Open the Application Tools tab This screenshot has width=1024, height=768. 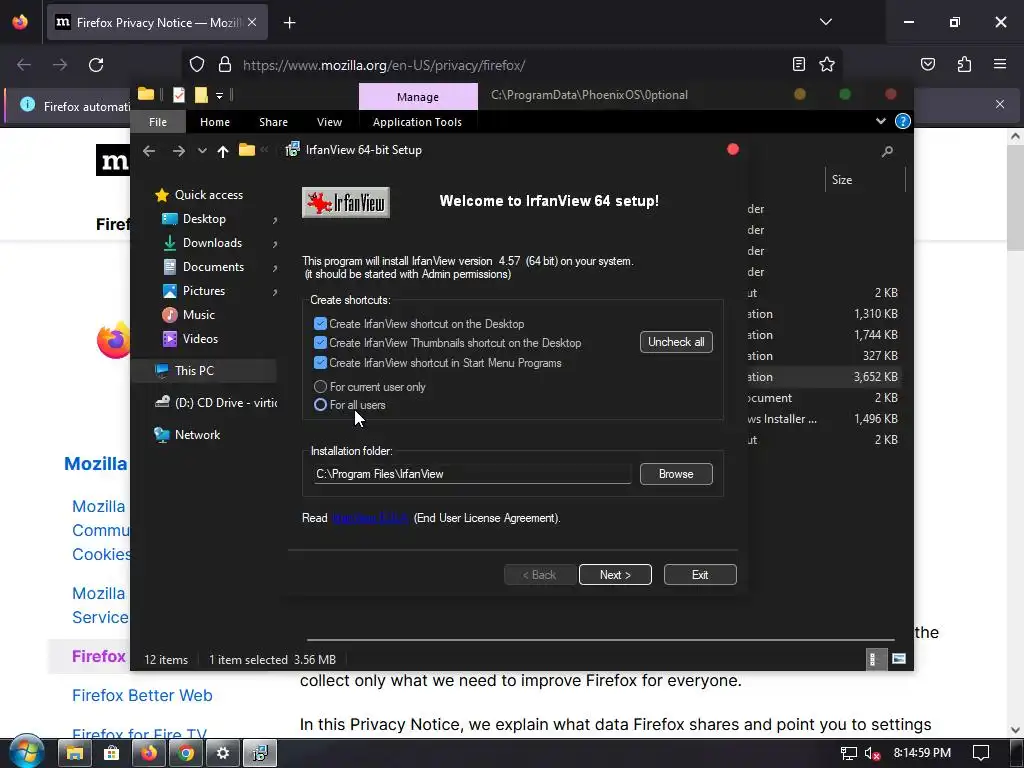tap(417, 122)
